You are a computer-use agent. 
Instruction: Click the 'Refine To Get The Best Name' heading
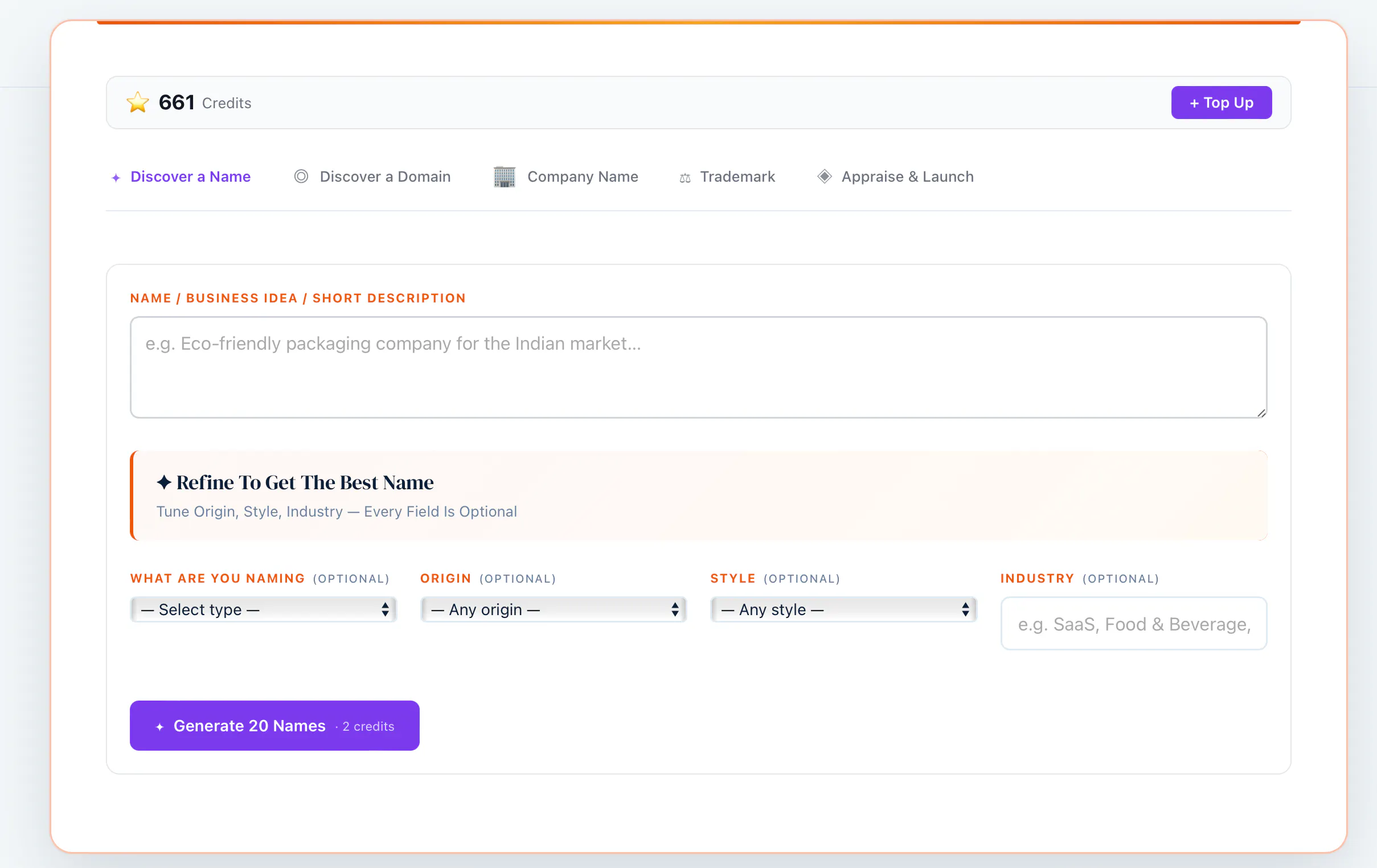pyautogui.click(x=295, y=482)
